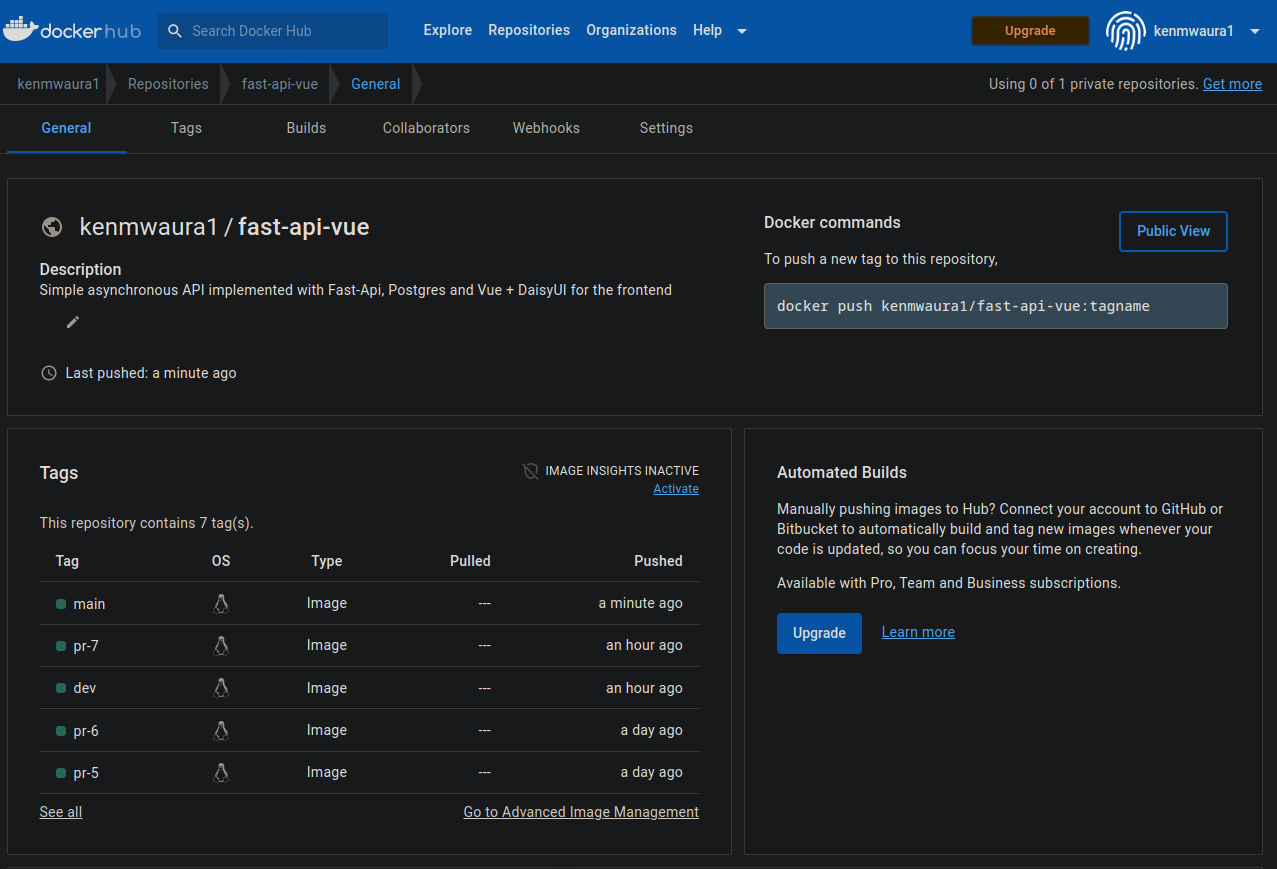Edit the description with the pencil icon

coord(73,322)
